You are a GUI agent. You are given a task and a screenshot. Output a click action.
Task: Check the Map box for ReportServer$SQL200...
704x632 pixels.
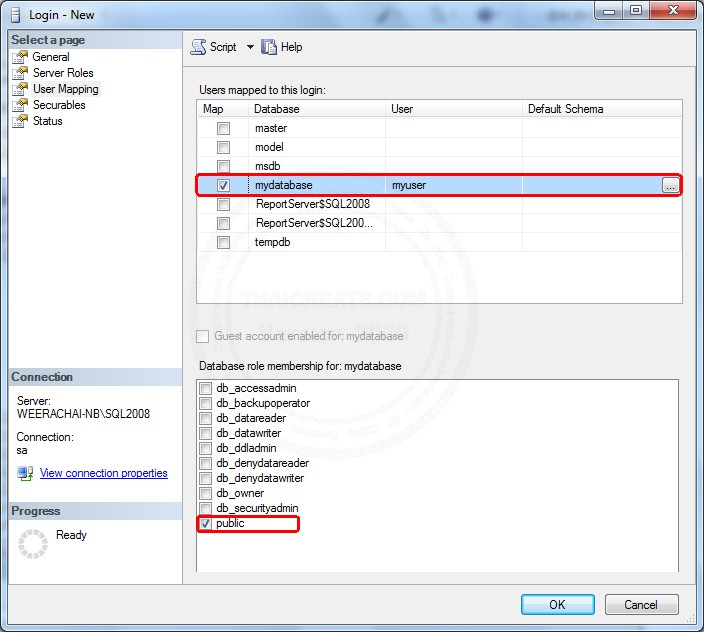[x=223, y=223]
